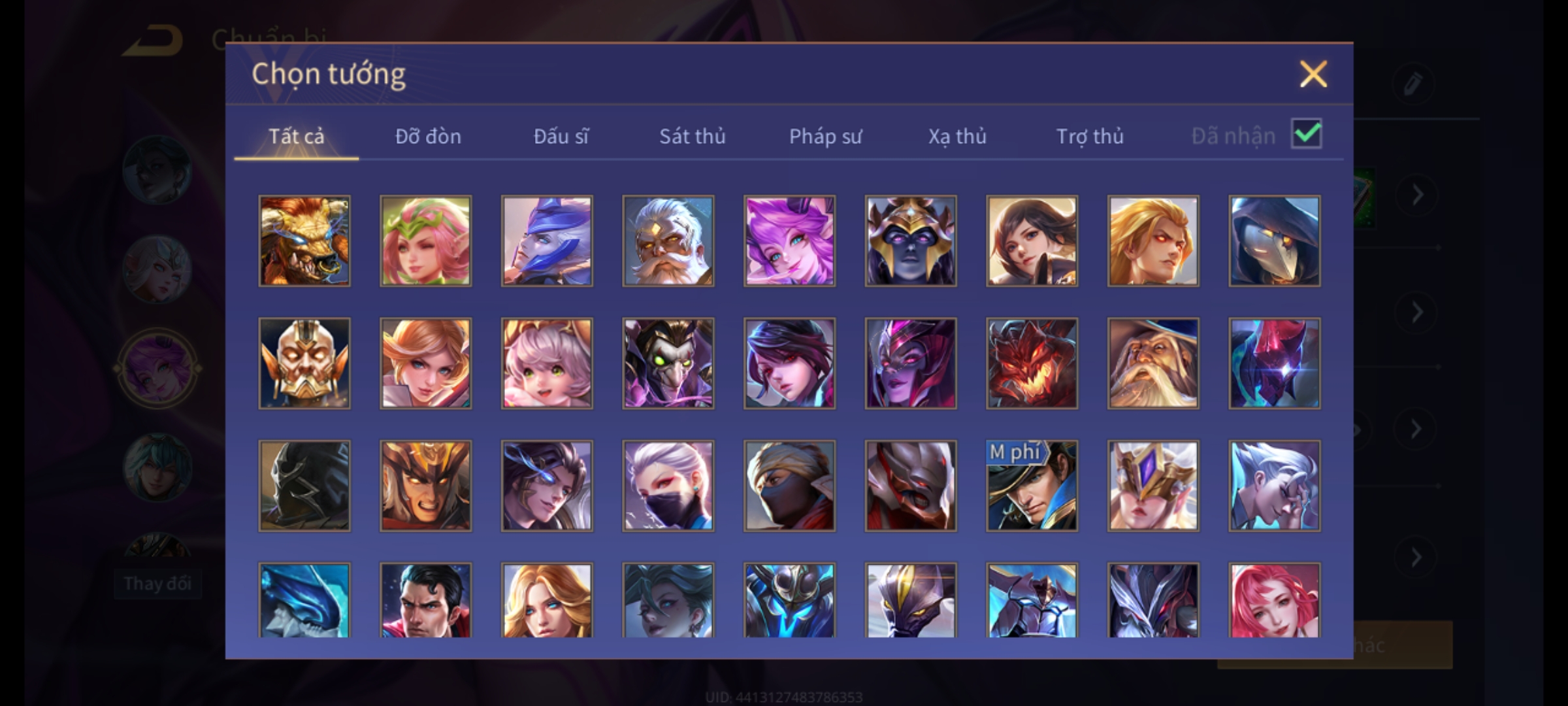Close the 'Chọn tướng' dialog
Image resolution: width=1568 pixels, height=706 pixels.
click(1313, 74)
